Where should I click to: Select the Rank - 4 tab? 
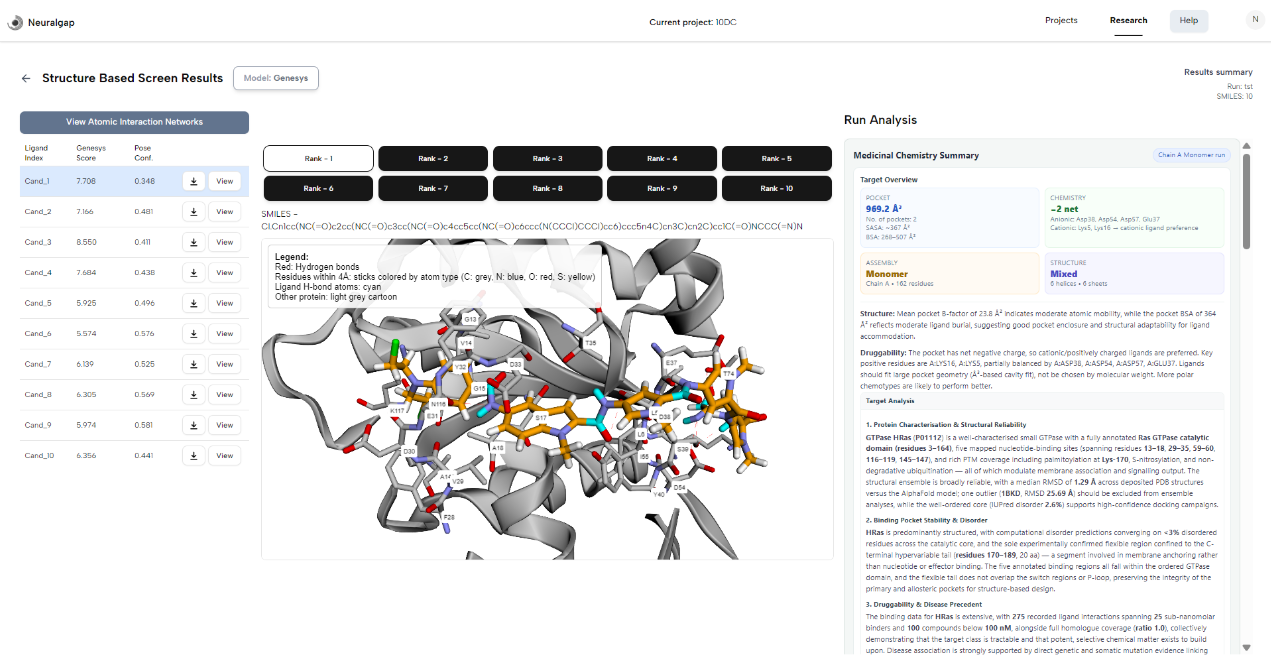[662, 158]
